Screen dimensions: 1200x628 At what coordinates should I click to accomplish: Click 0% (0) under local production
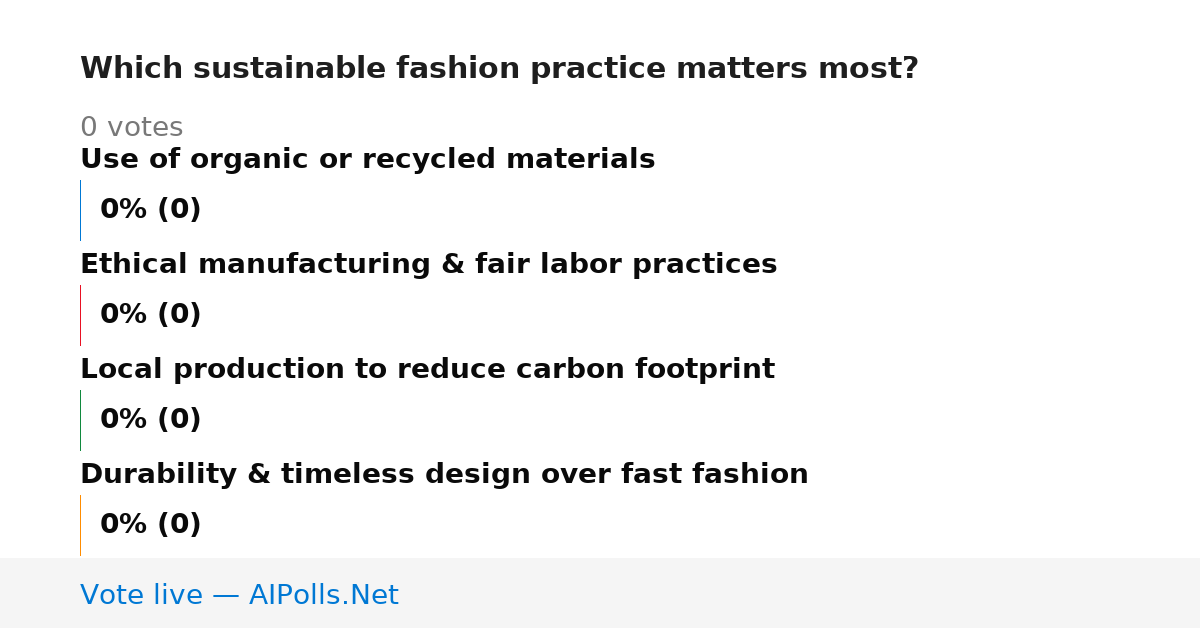150,420
